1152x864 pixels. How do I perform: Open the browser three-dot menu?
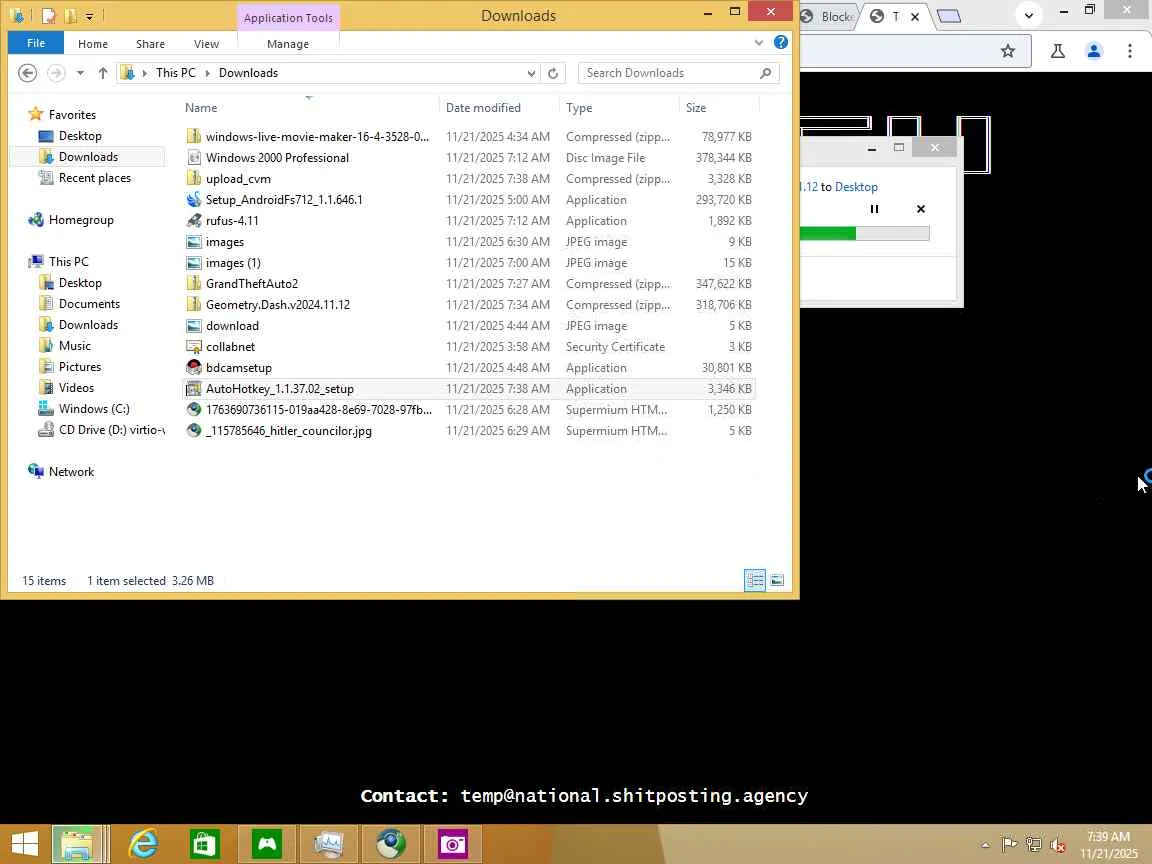(x=1130, y=51)
